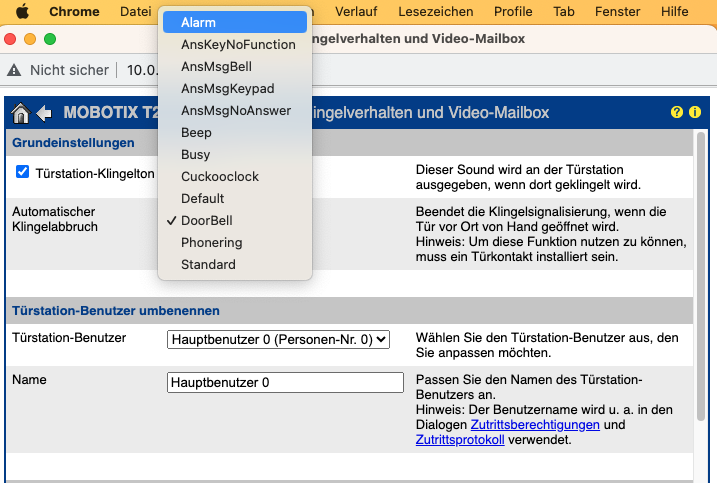The height and width of the screenshot is (483, 717).
Task: Open the Chrome application menu
Action: click(74, 11)
